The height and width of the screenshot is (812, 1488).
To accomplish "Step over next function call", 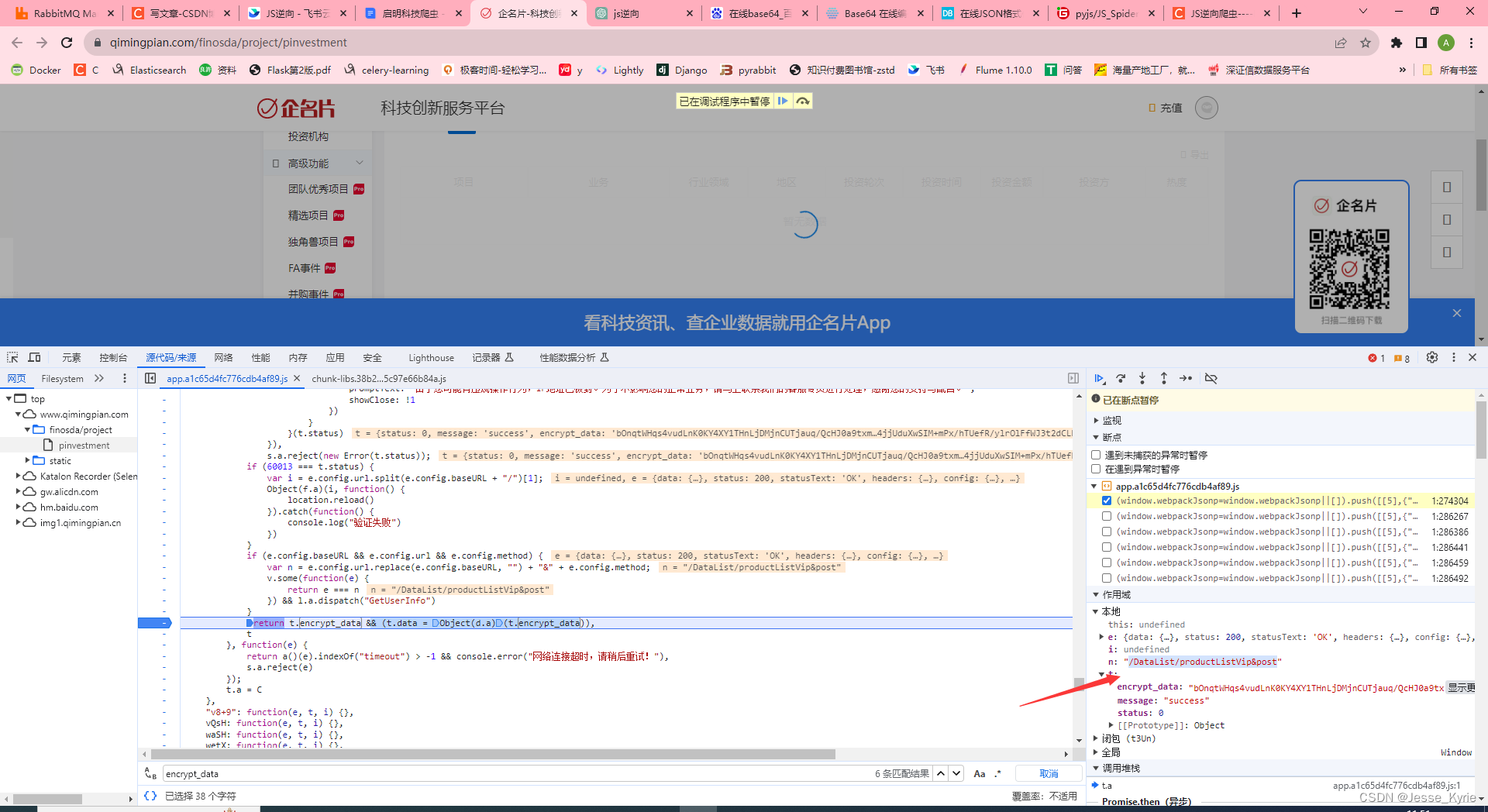I will (1121, 378).
